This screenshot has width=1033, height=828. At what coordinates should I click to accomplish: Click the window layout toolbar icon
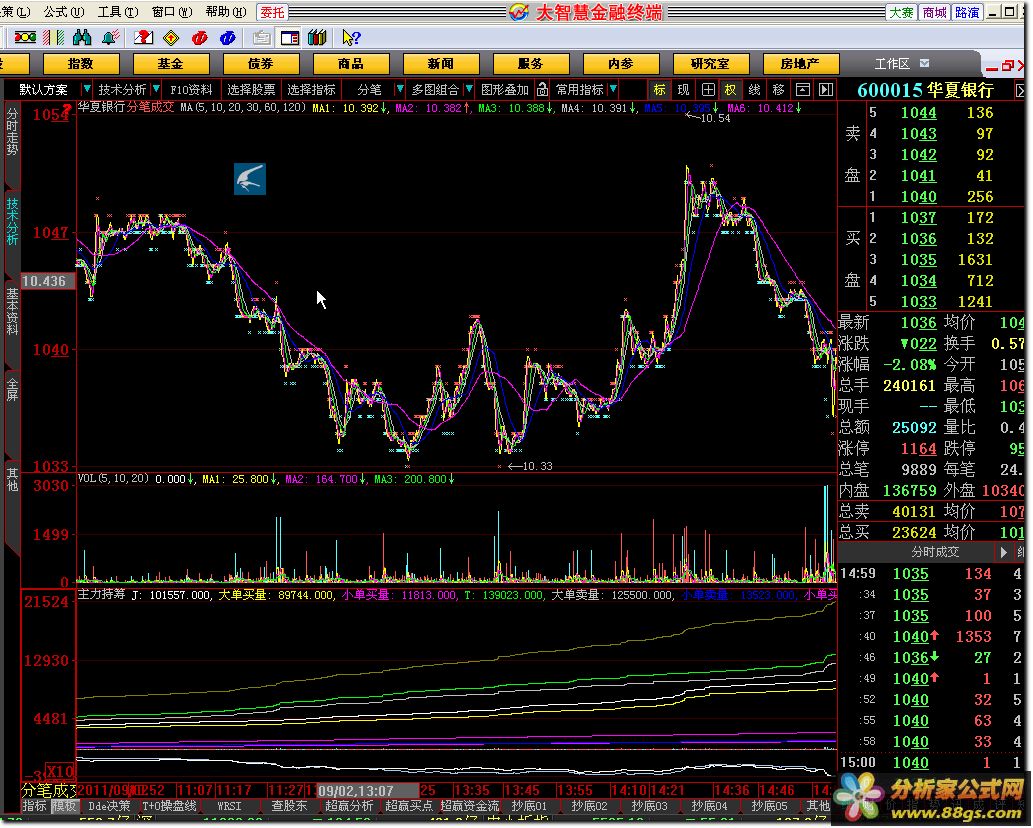(x=289, y=38)
